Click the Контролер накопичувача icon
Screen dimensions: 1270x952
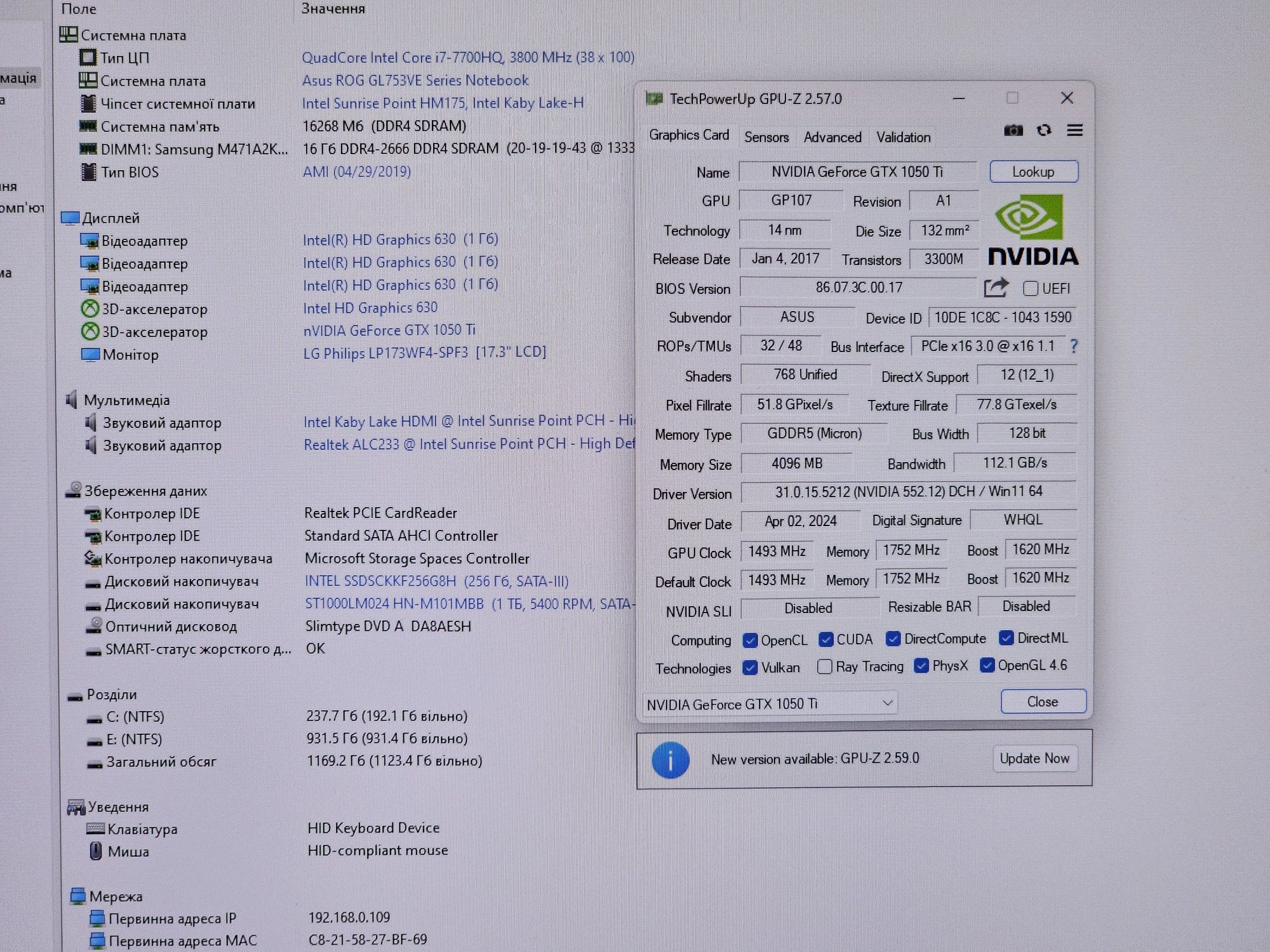[93, 559]
